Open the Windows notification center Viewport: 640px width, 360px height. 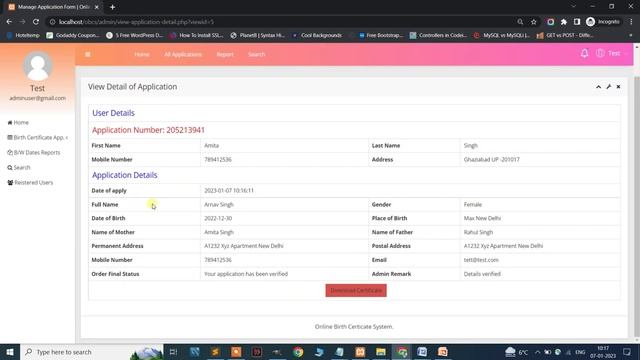click(627, 352)
